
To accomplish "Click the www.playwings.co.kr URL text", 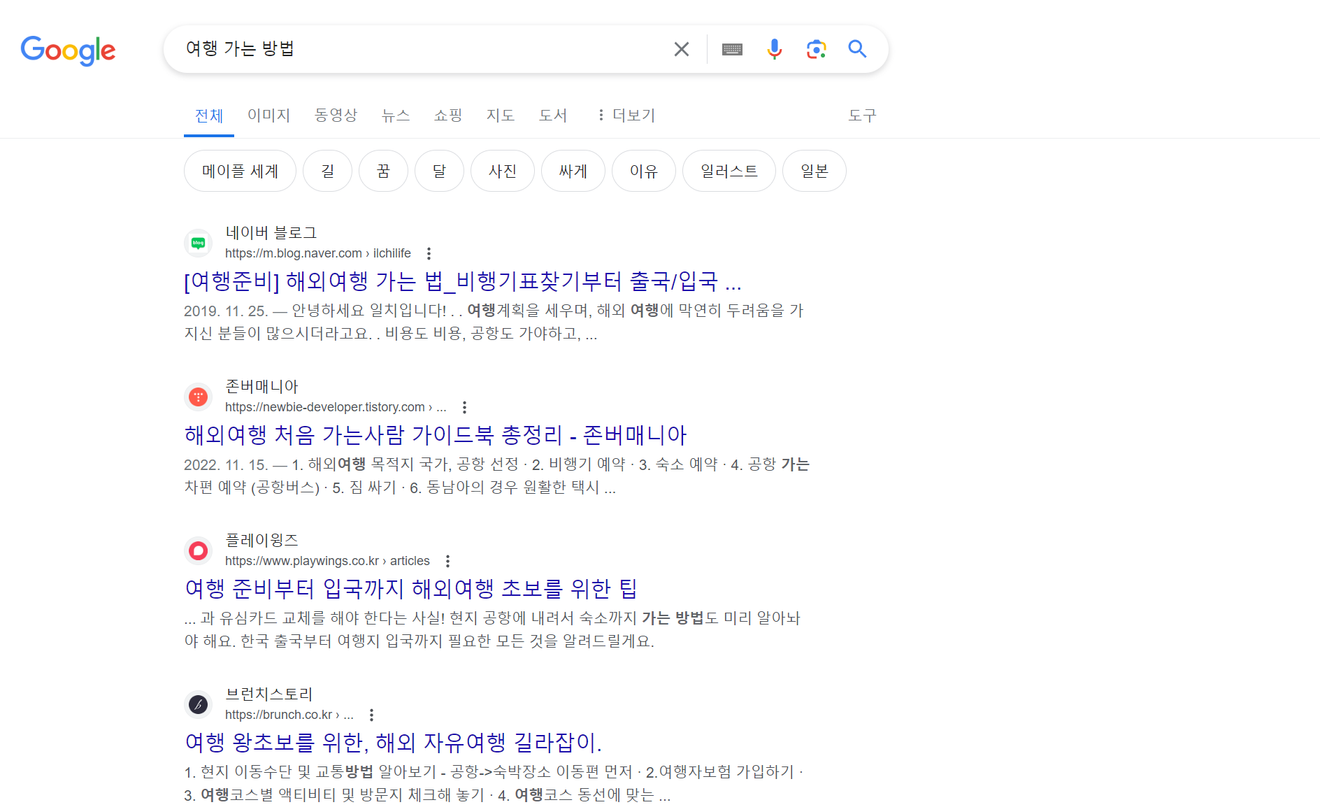I will coord(327,562).
